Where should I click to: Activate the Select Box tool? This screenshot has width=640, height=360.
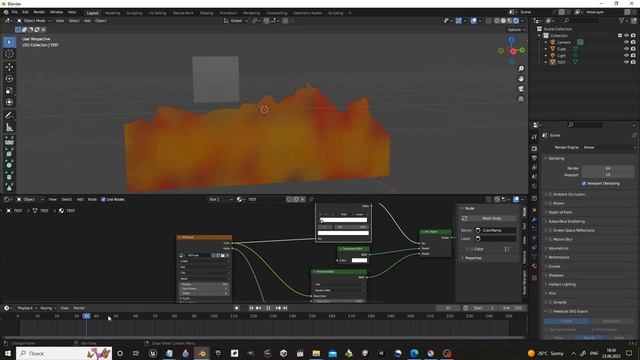pyautogui.click(x=9, y=42)
